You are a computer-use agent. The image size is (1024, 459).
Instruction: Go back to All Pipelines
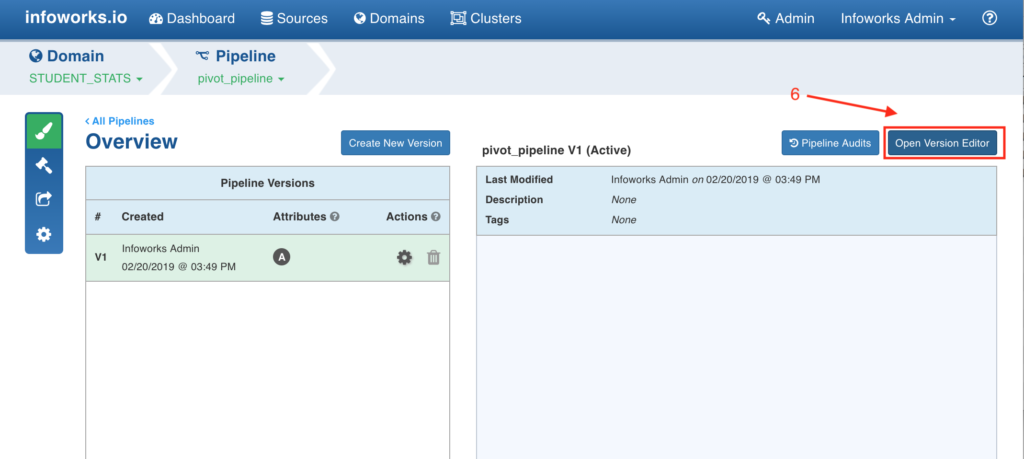[120, 121]
